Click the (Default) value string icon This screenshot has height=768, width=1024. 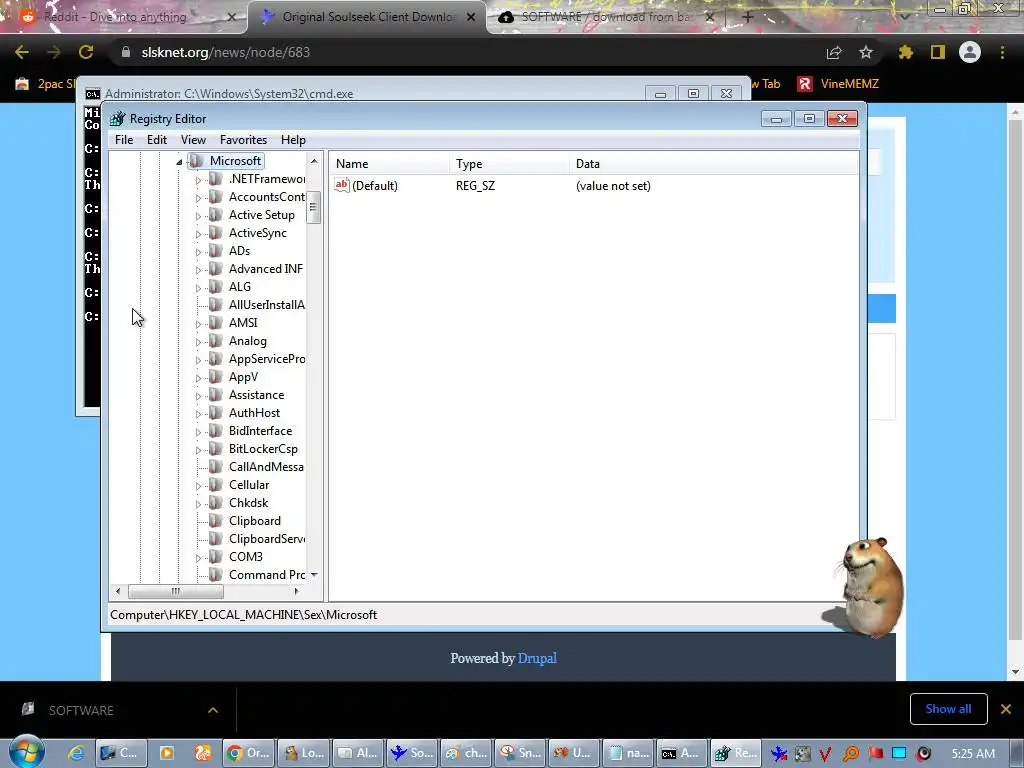pyautogui.click(x=342, y=185)
